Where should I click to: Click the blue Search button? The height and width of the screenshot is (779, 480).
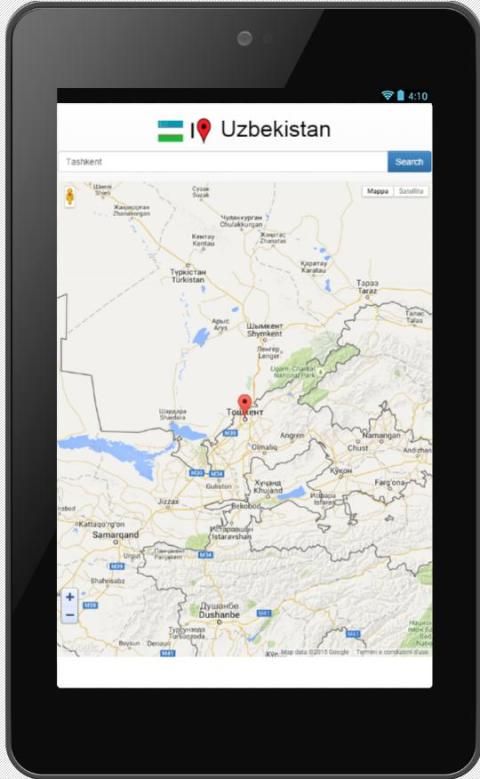409,162
